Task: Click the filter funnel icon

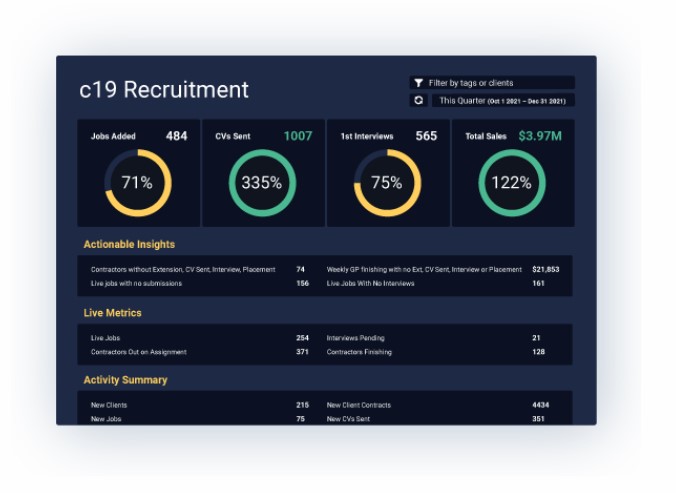Action: coord(418,83)
